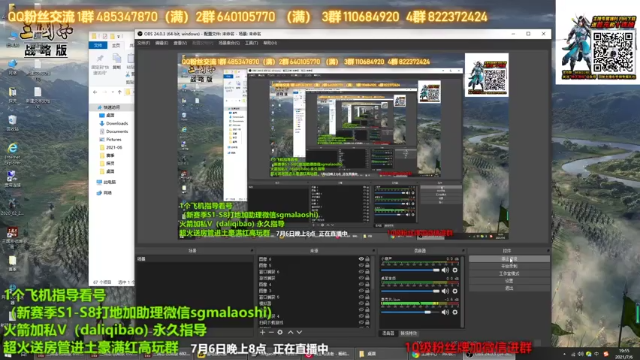Open the 主页 tab in File Explorer
This screenshot has height=360, width=640.
[x=116, y=45]
